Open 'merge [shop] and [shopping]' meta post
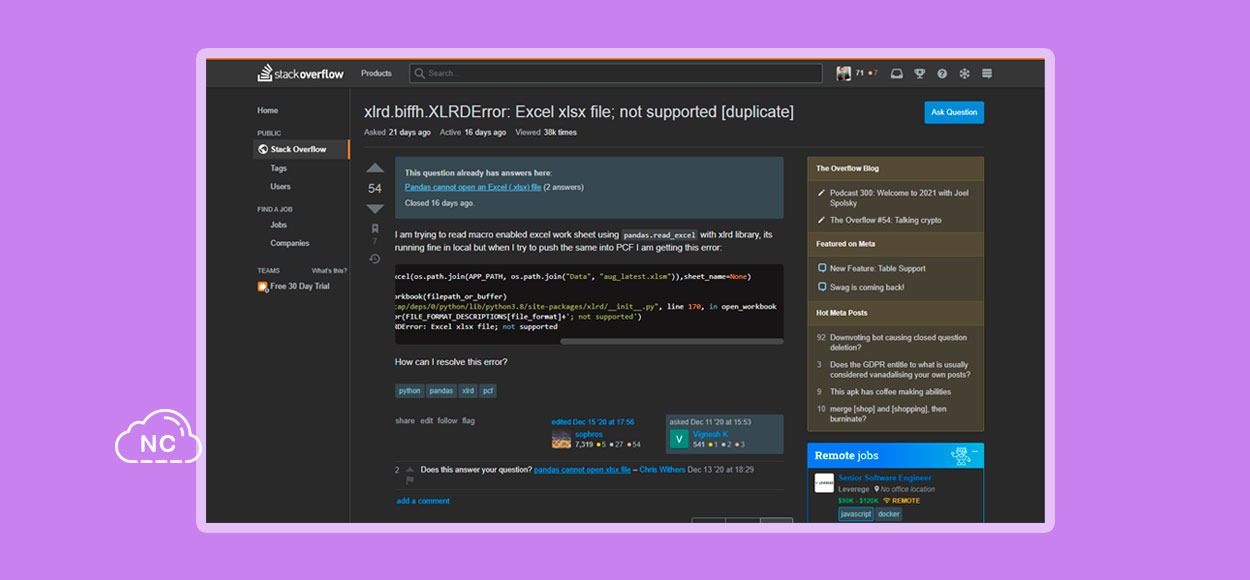1250x580 pixels. click(x=888, y=414)
